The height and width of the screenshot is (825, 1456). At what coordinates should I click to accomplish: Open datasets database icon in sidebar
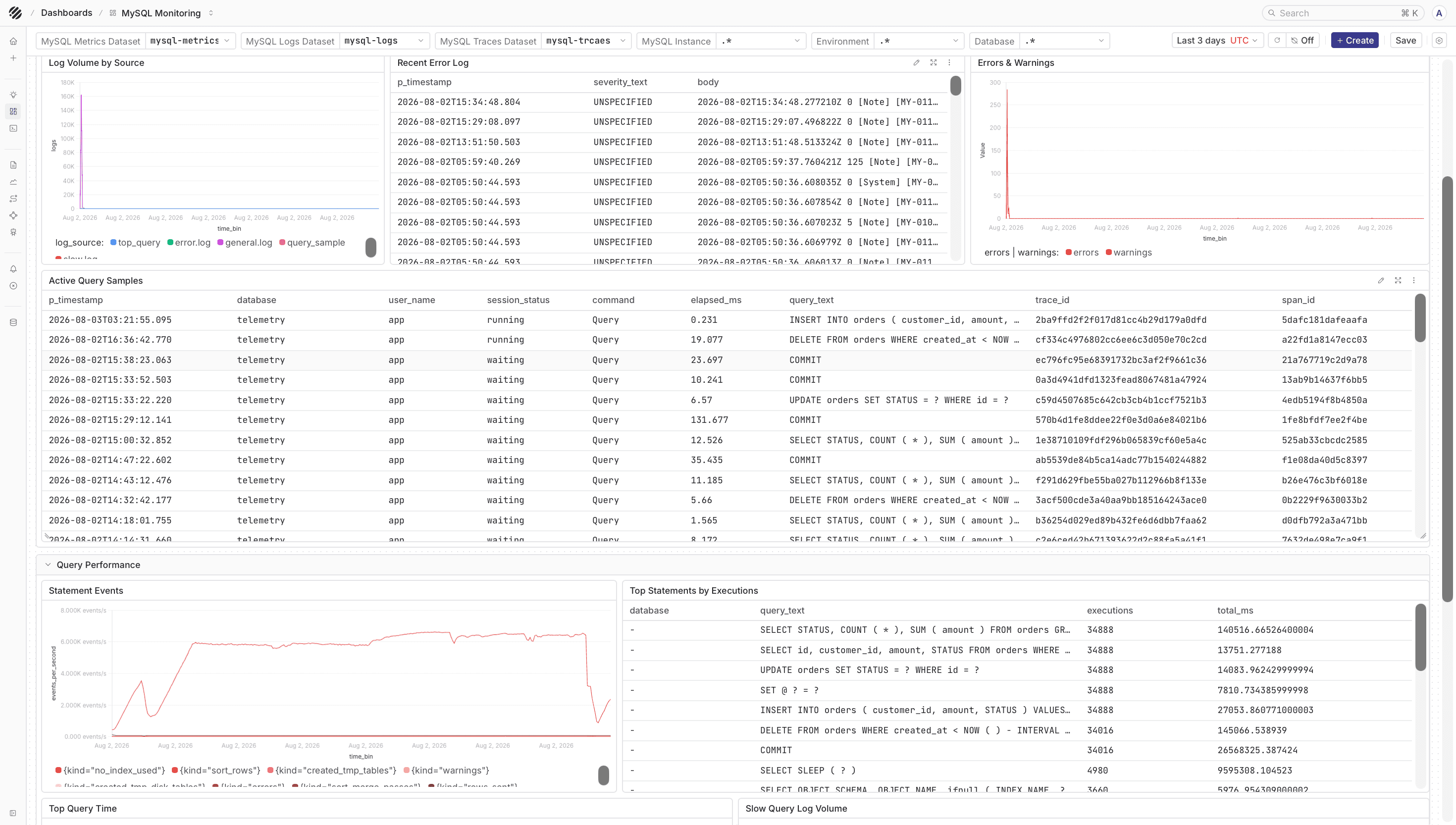pyautogui.click(x=13, y=322)
